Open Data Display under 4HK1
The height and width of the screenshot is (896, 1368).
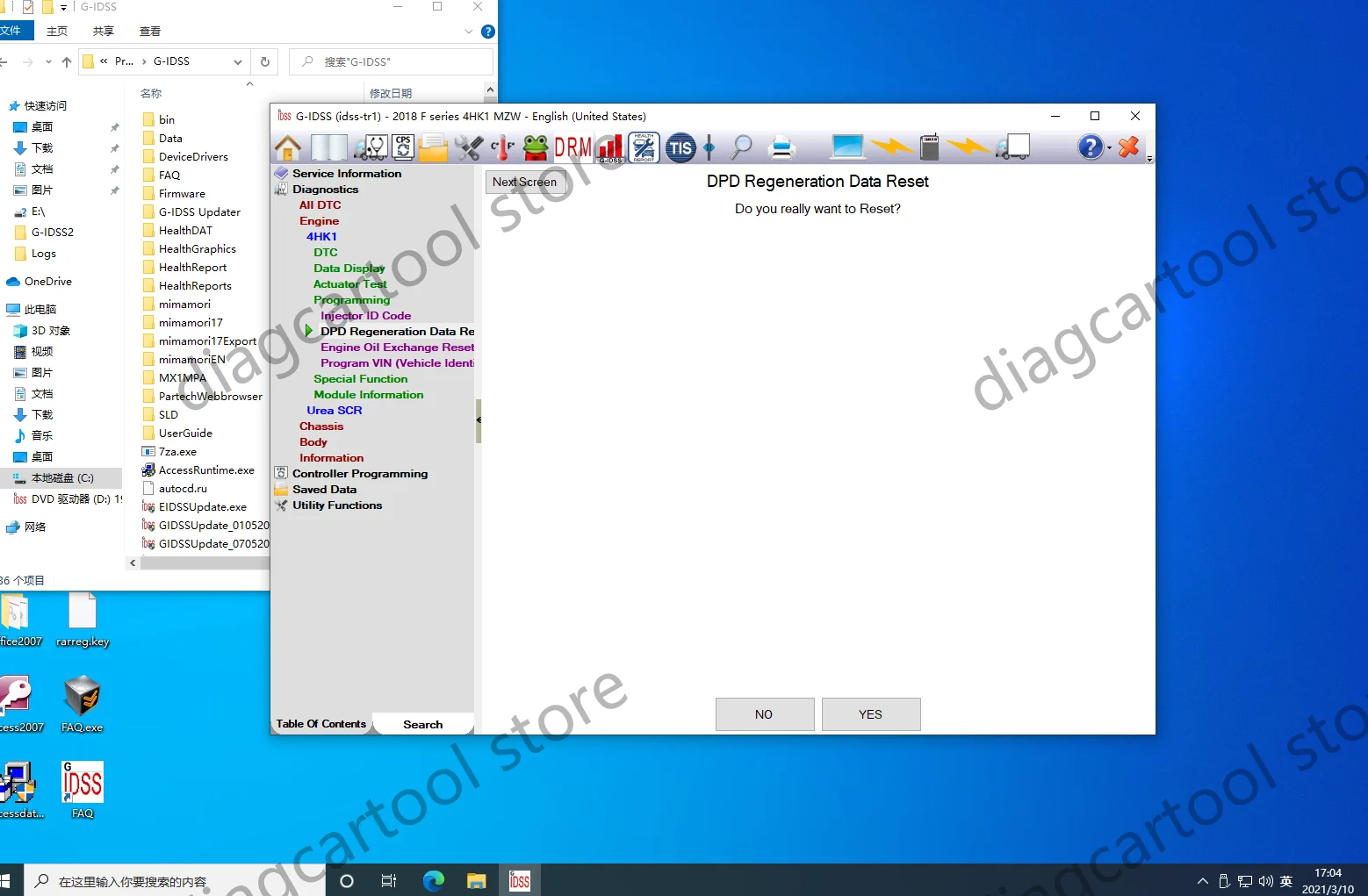point(349,269)
